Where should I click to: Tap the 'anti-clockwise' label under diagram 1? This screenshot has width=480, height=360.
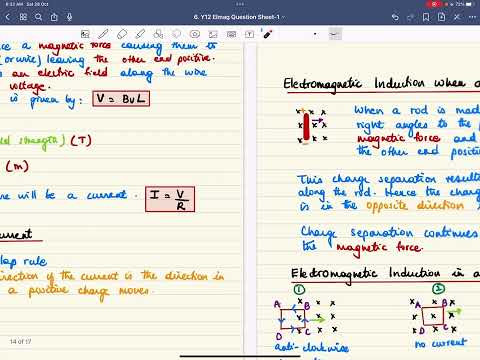312,347
